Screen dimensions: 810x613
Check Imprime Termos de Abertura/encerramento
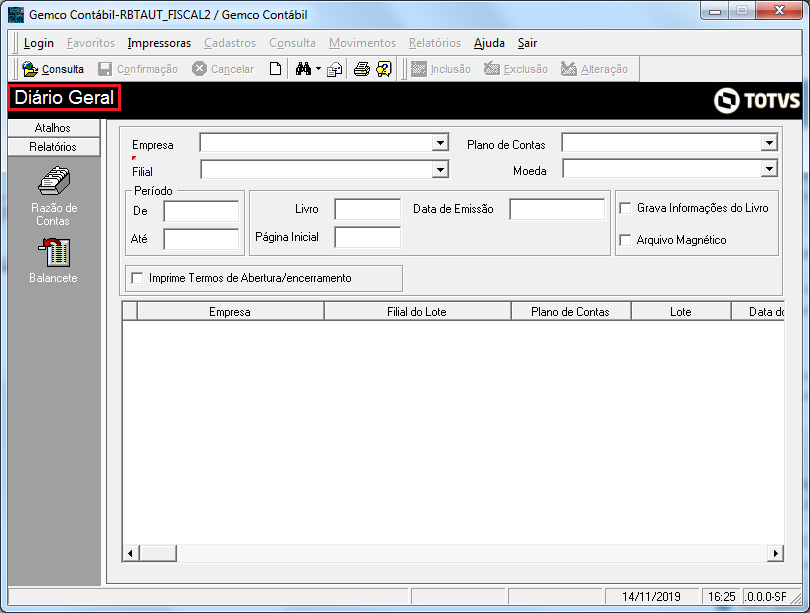pos(137,278)
